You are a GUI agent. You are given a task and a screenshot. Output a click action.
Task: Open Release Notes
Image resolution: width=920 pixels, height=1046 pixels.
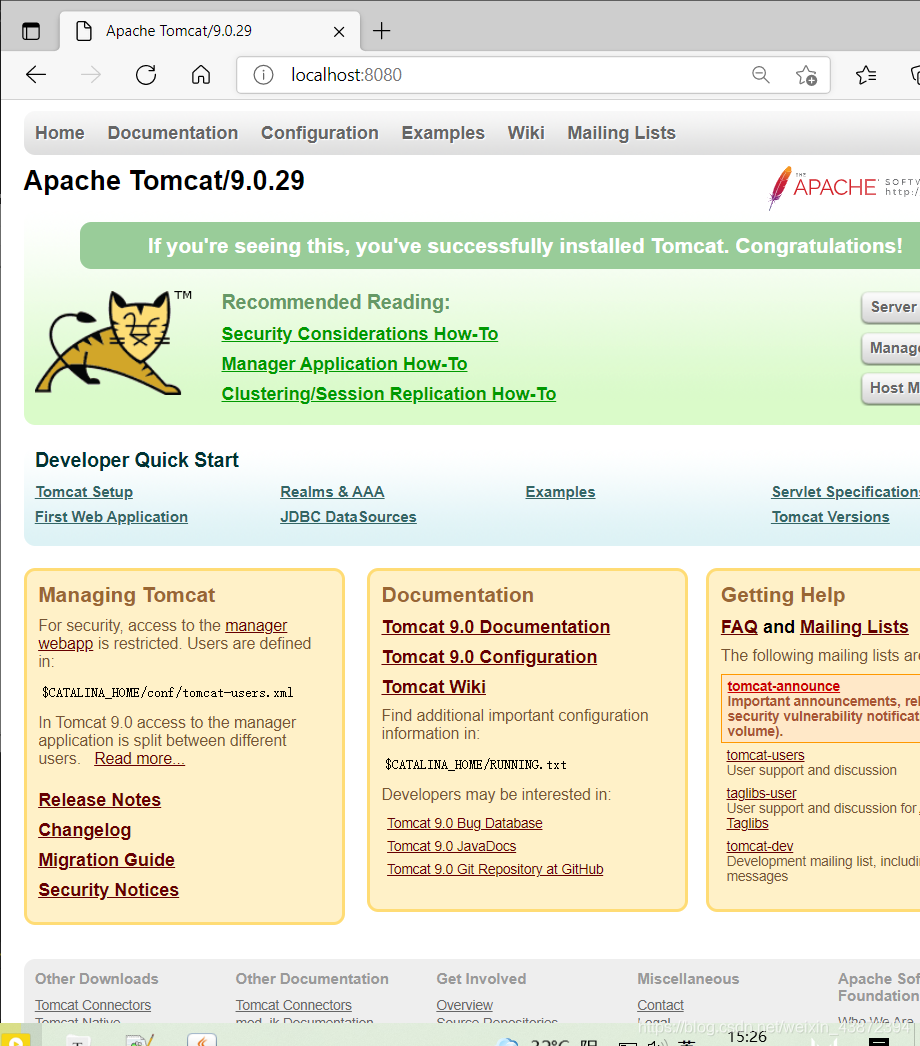click(x=99, y=800)
